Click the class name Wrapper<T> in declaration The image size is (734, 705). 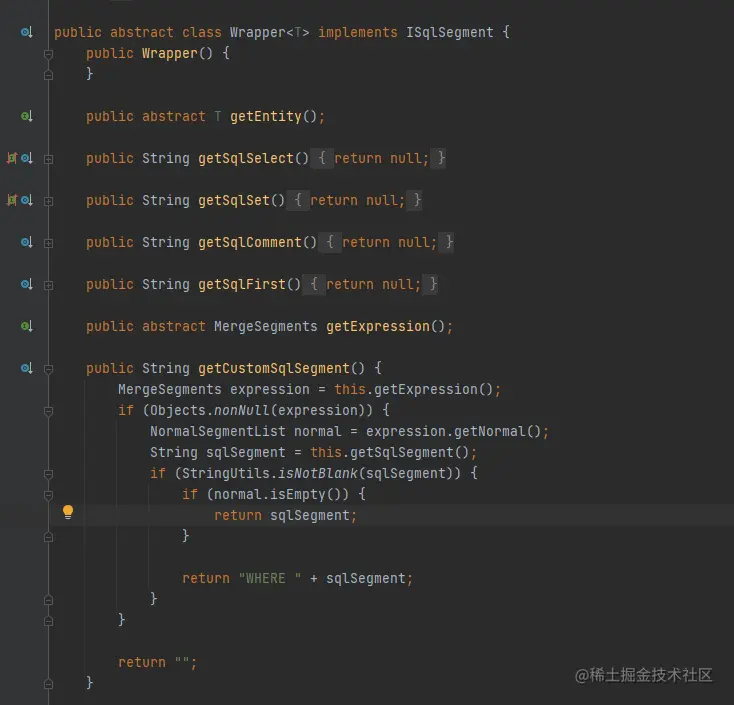[269, 32]
